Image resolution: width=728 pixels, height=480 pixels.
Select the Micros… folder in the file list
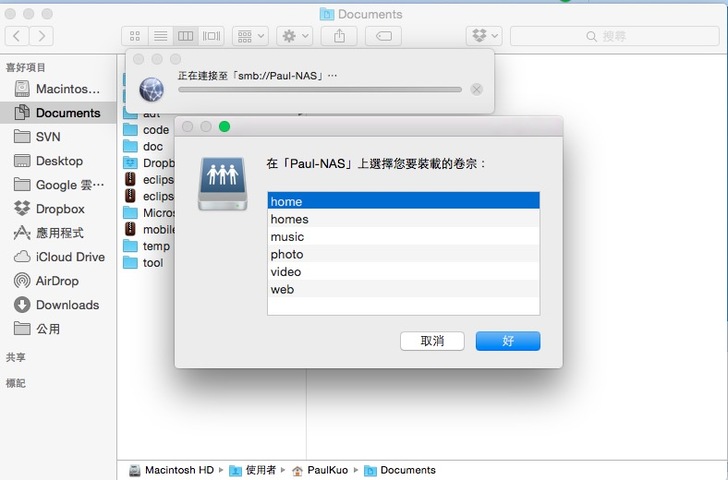[149, 213]
